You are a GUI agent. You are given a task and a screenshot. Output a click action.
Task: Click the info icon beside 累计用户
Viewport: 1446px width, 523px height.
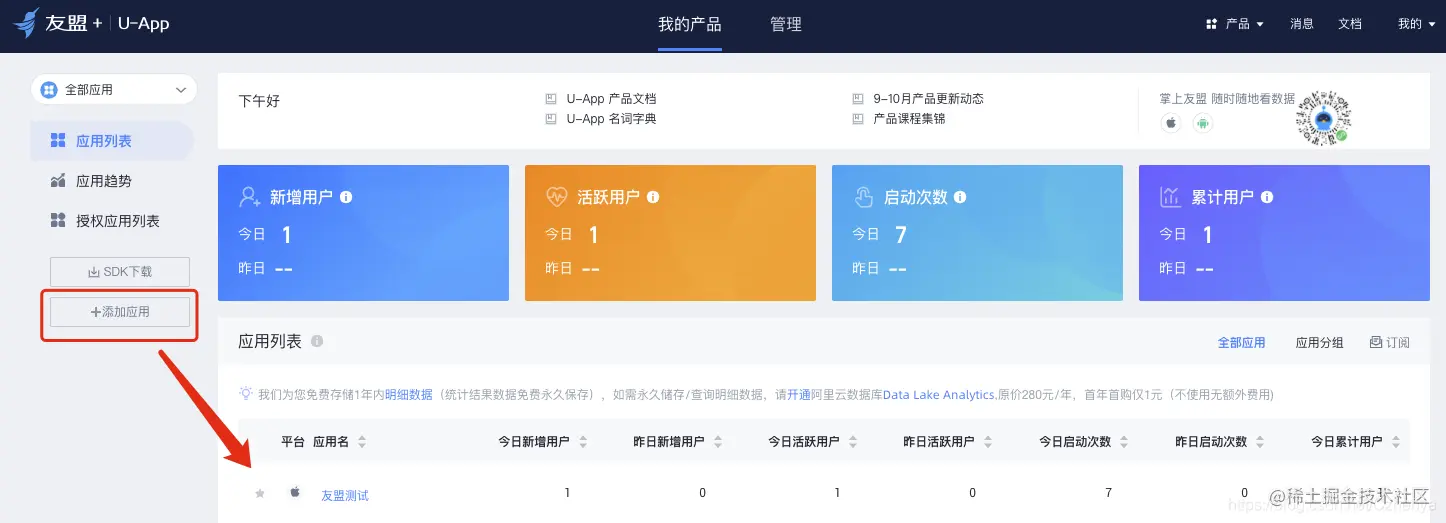(x=1267, y=197)
